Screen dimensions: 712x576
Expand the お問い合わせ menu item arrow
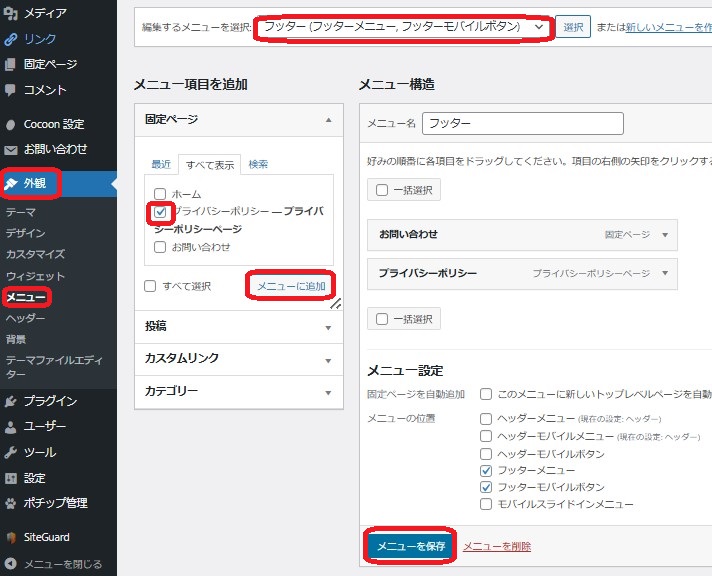(x=665, y=235)
